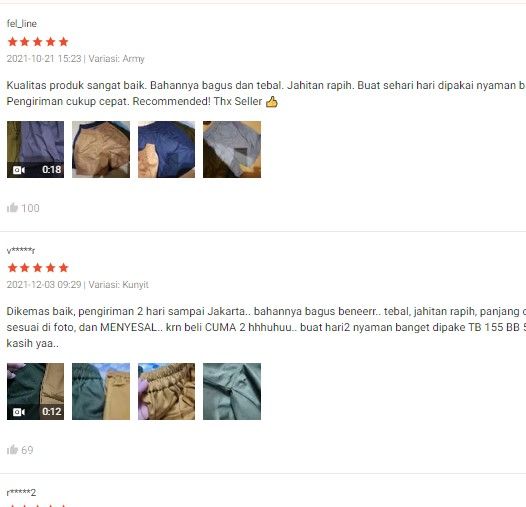
Task: Open the mustard elastic waistband photo
Action: pos(166,391)
